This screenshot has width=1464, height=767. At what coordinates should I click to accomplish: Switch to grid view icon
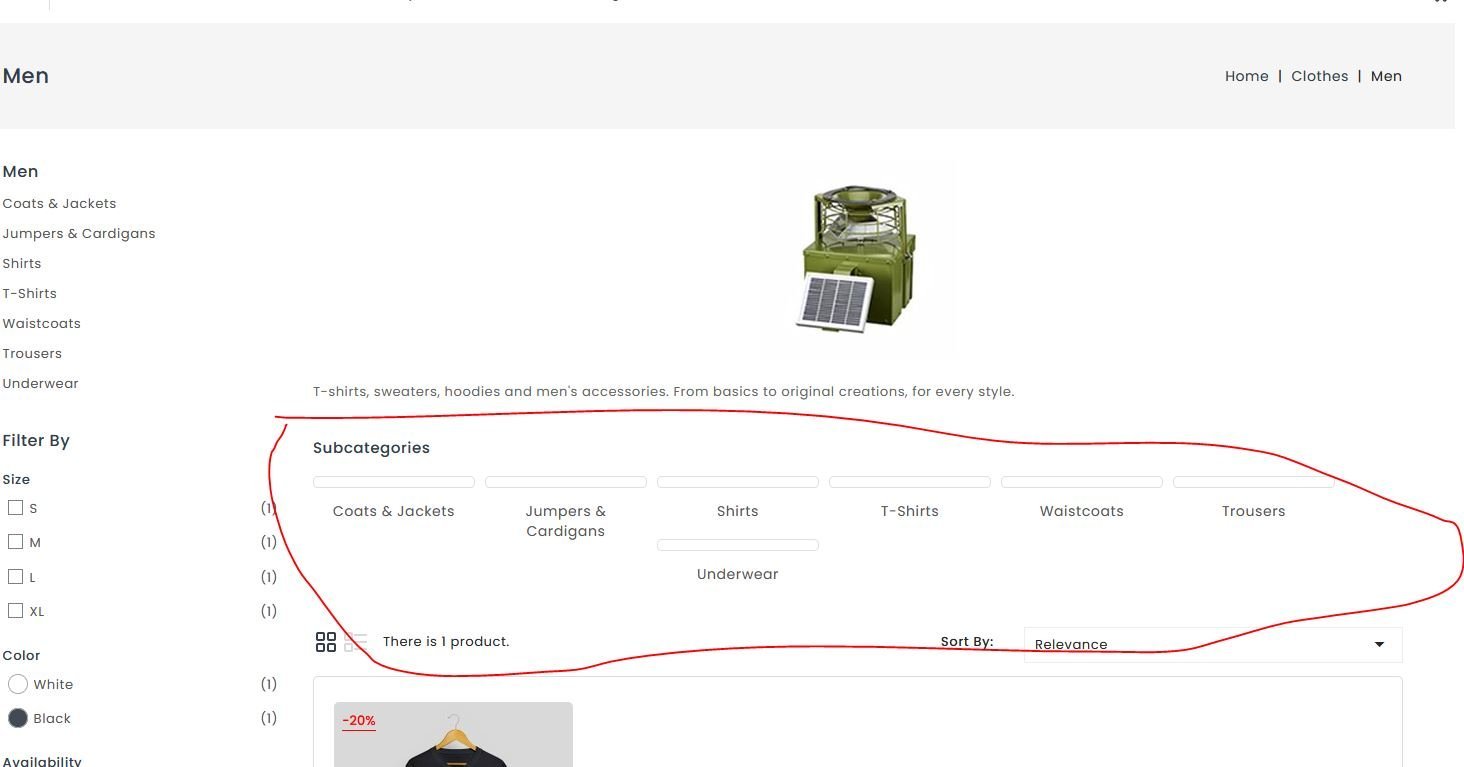(326, 642)
